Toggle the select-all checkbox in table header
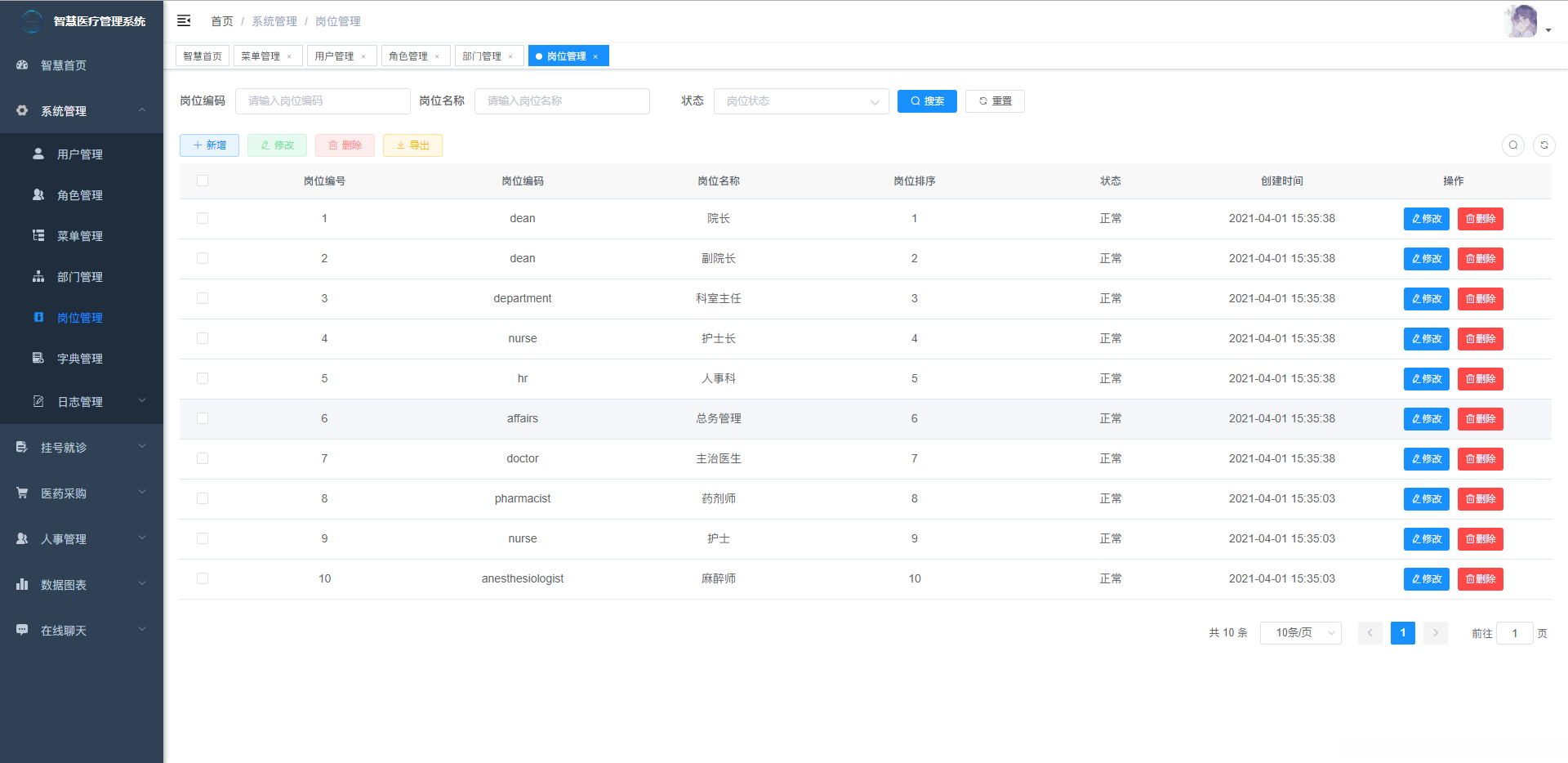The image size is (1568, 763). pyautogui.click(x=203, y=181)
